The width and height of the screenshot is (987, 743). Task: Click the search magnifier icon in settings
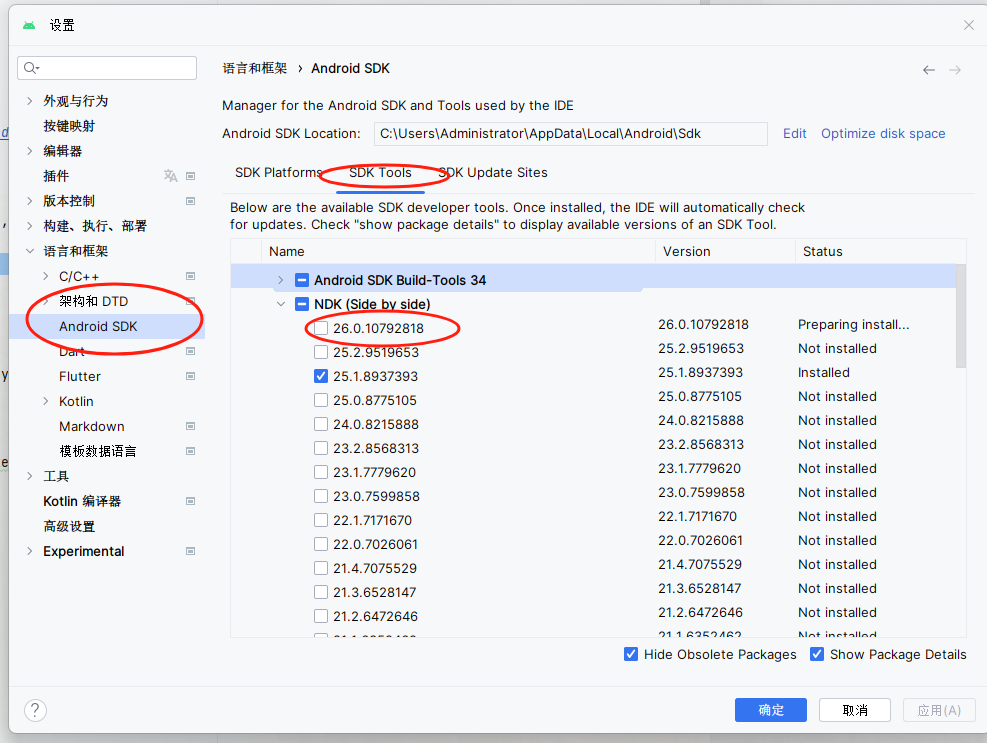(x=31, y=68)
